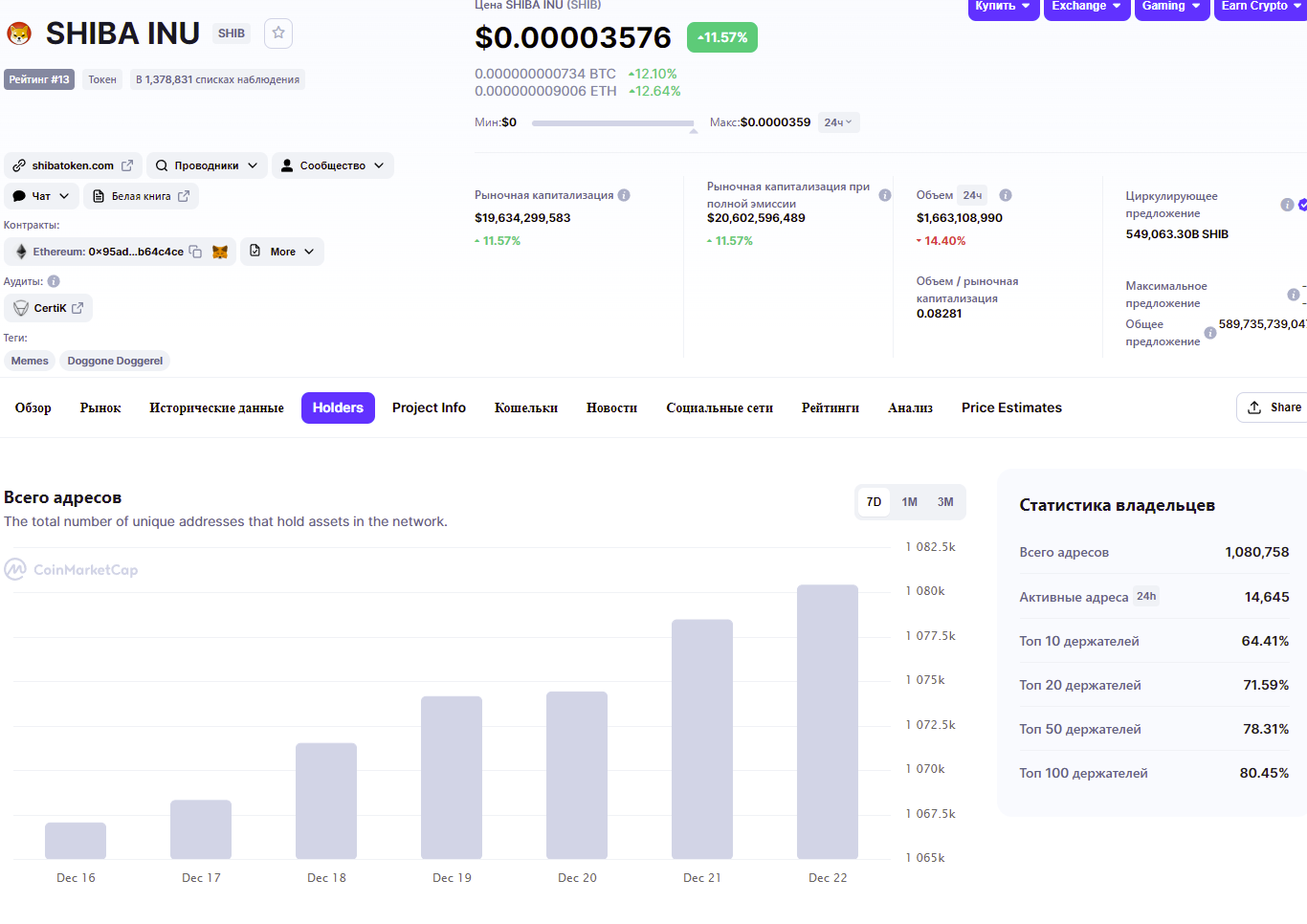
Task: Open the CertiK audit link
Action: [49, 308]
